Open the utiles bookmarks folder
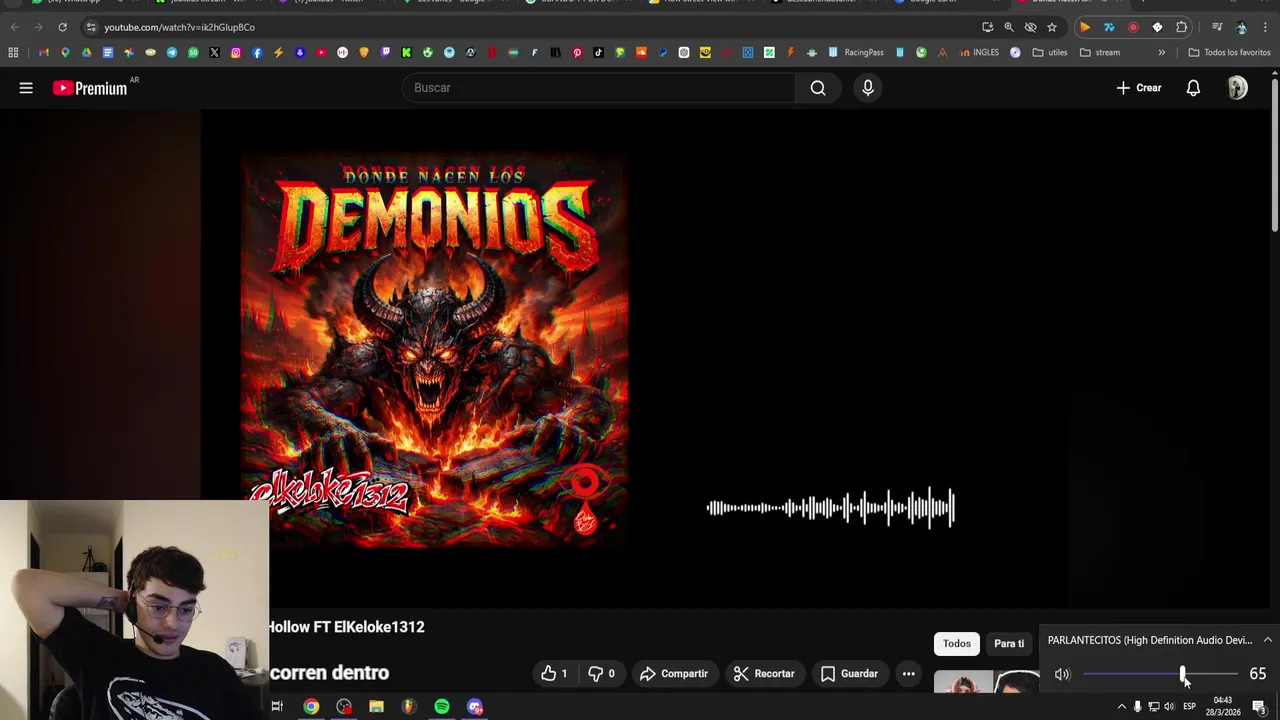 pyautogui.click(x=1051, y=52)
